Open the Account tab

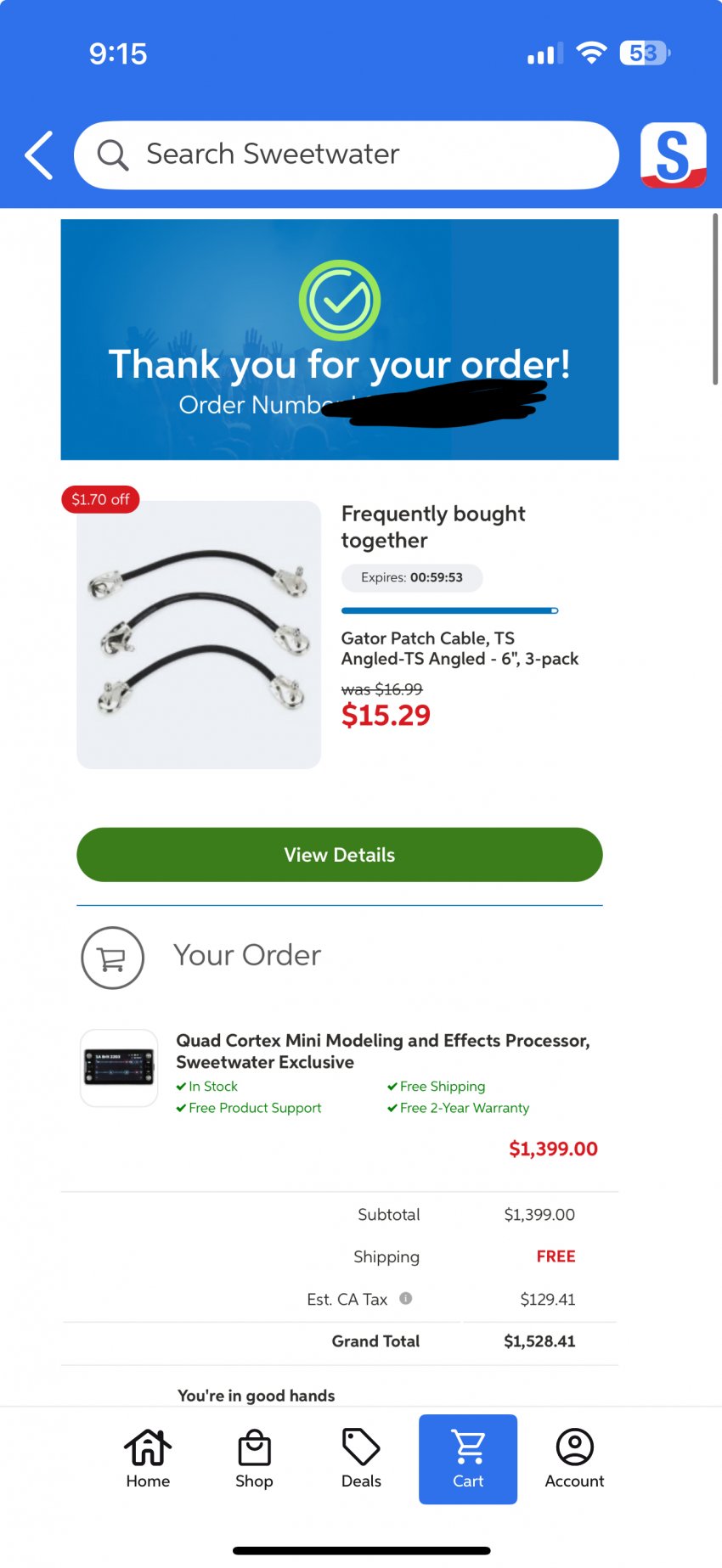tap(574, 1459)
